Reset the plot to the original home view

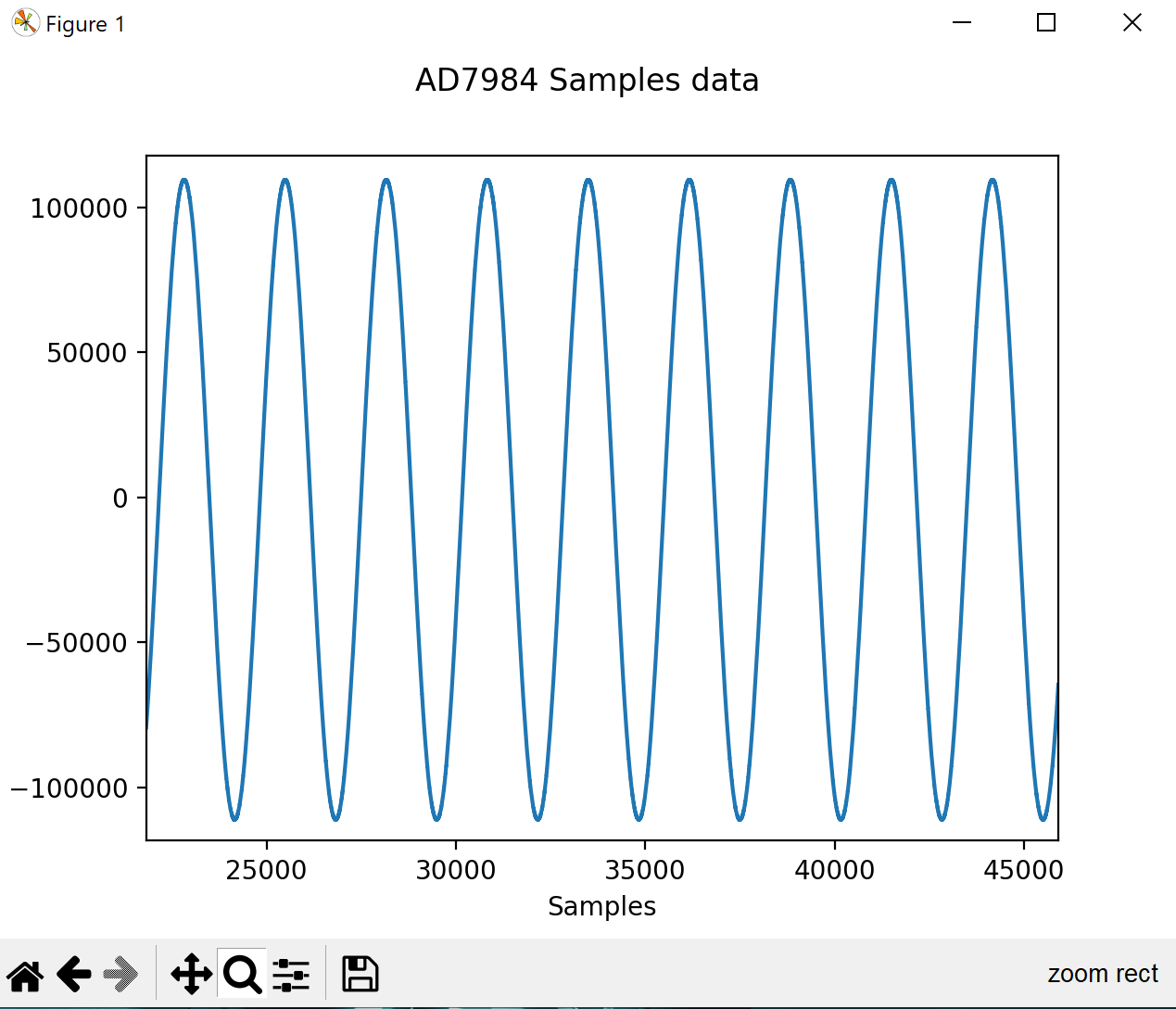(x=25, y=975)
